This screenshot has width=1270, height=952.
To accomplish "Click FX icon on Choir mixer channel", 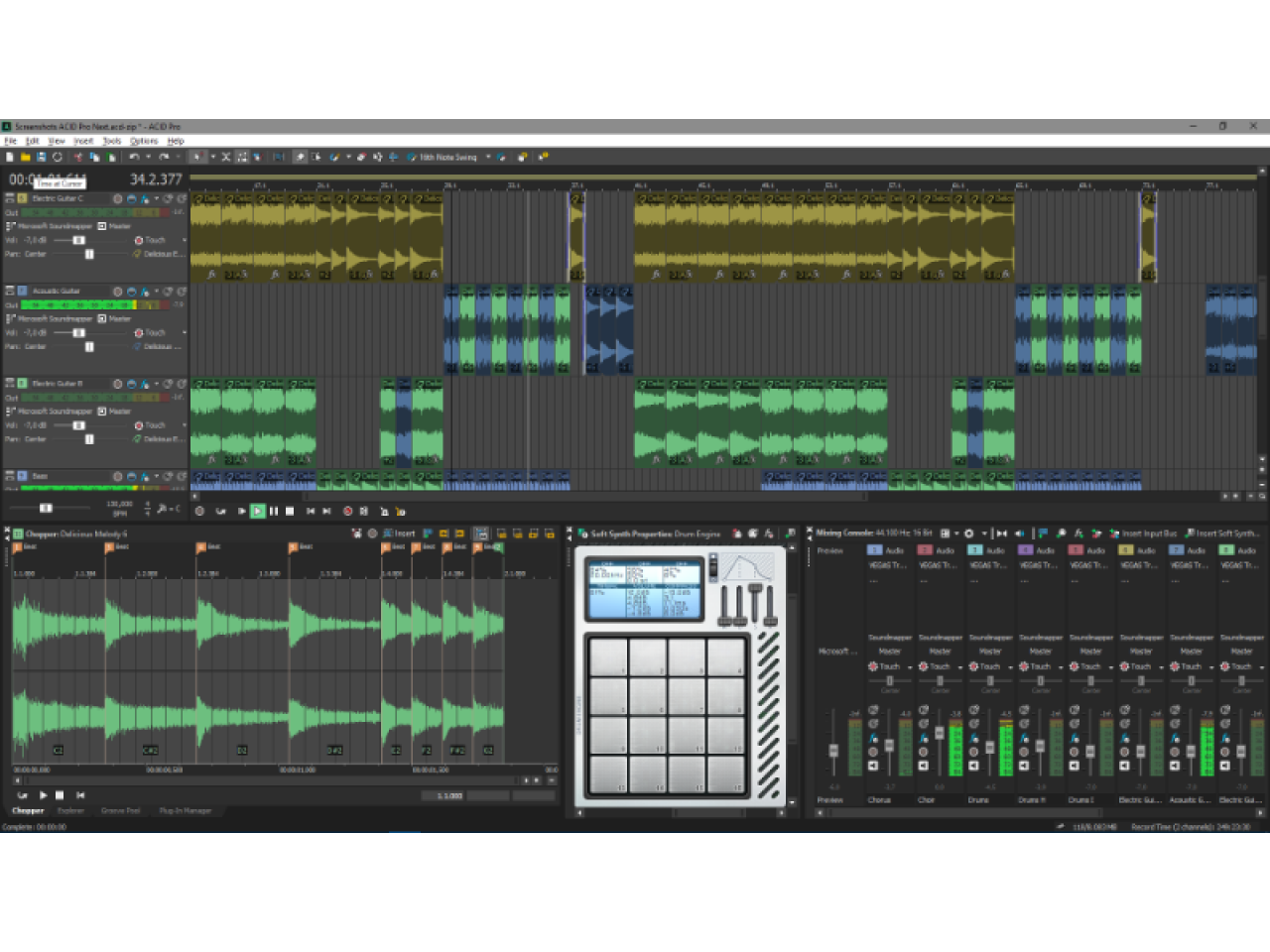I will (x=924, y=739).
